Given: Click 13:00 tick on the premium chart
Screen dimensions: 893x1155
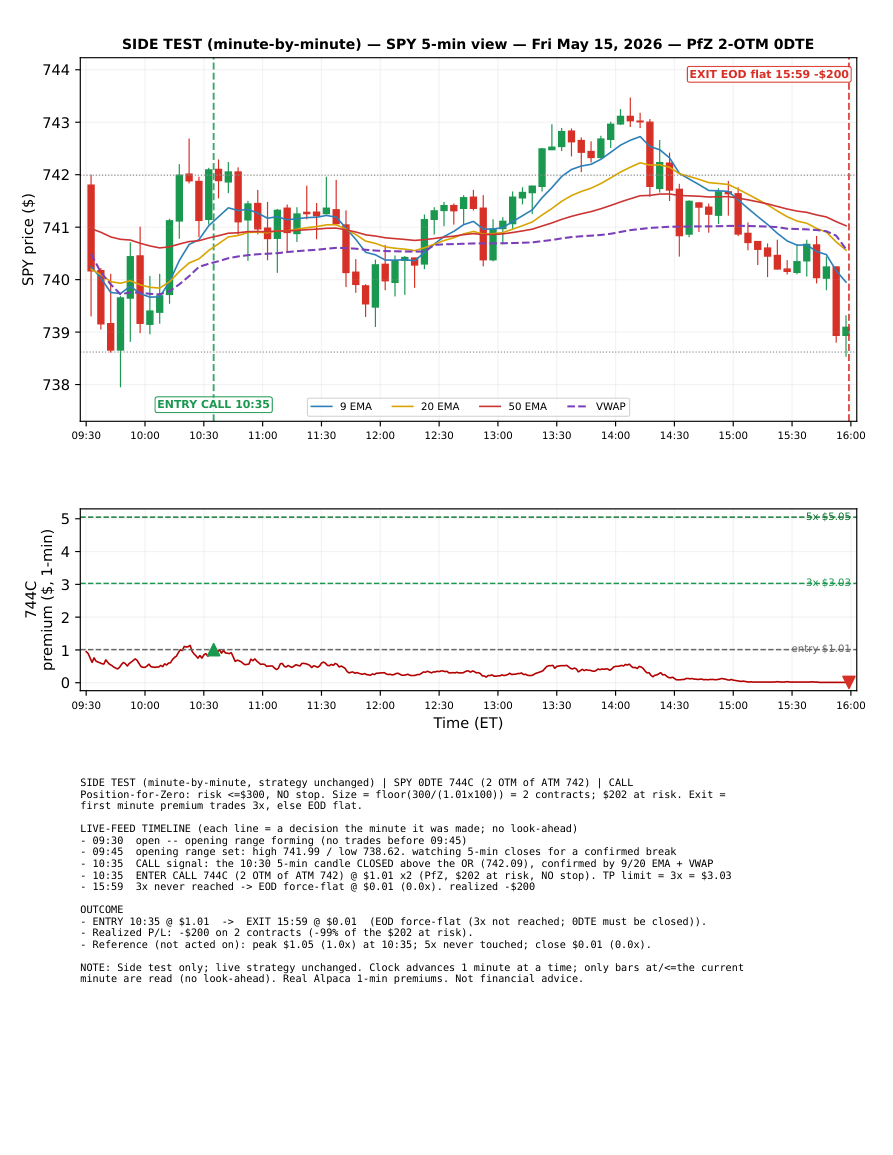Looking at the screenshot, I should pos(497,706).
